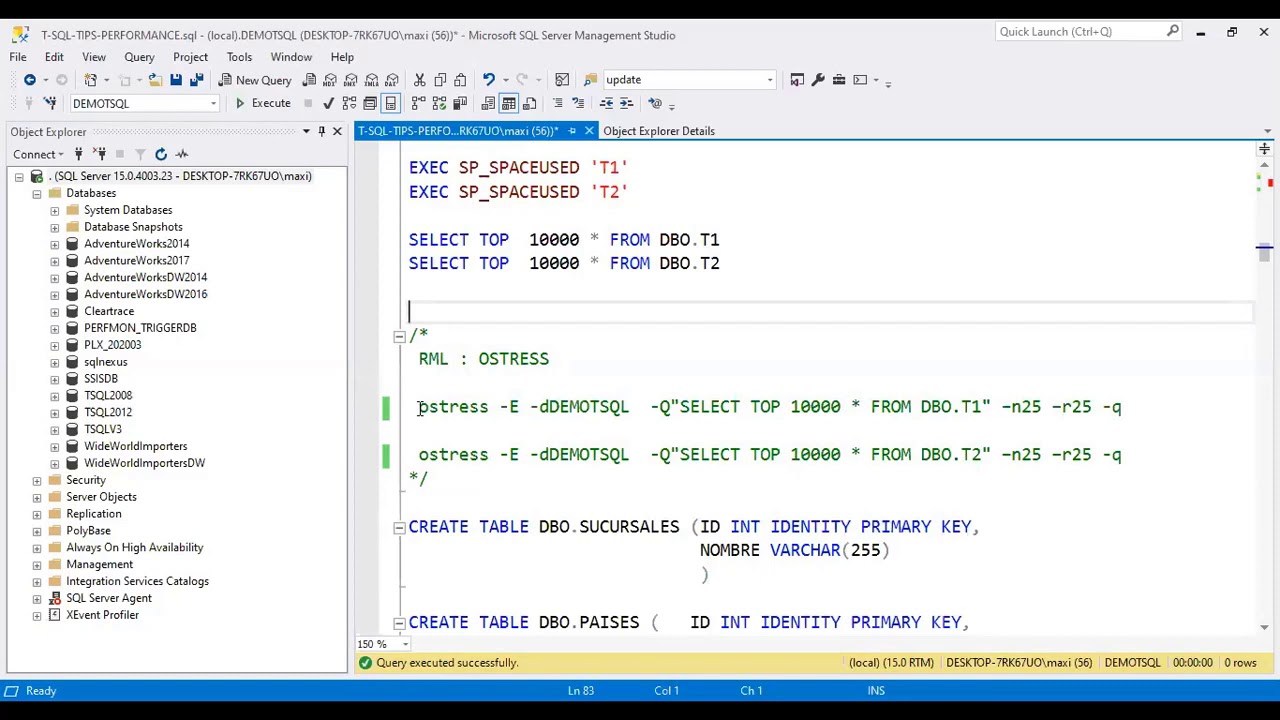
Task: Click the scroll-down arrow of the editor scrollbar
Action: click(x=1264, y=627)
